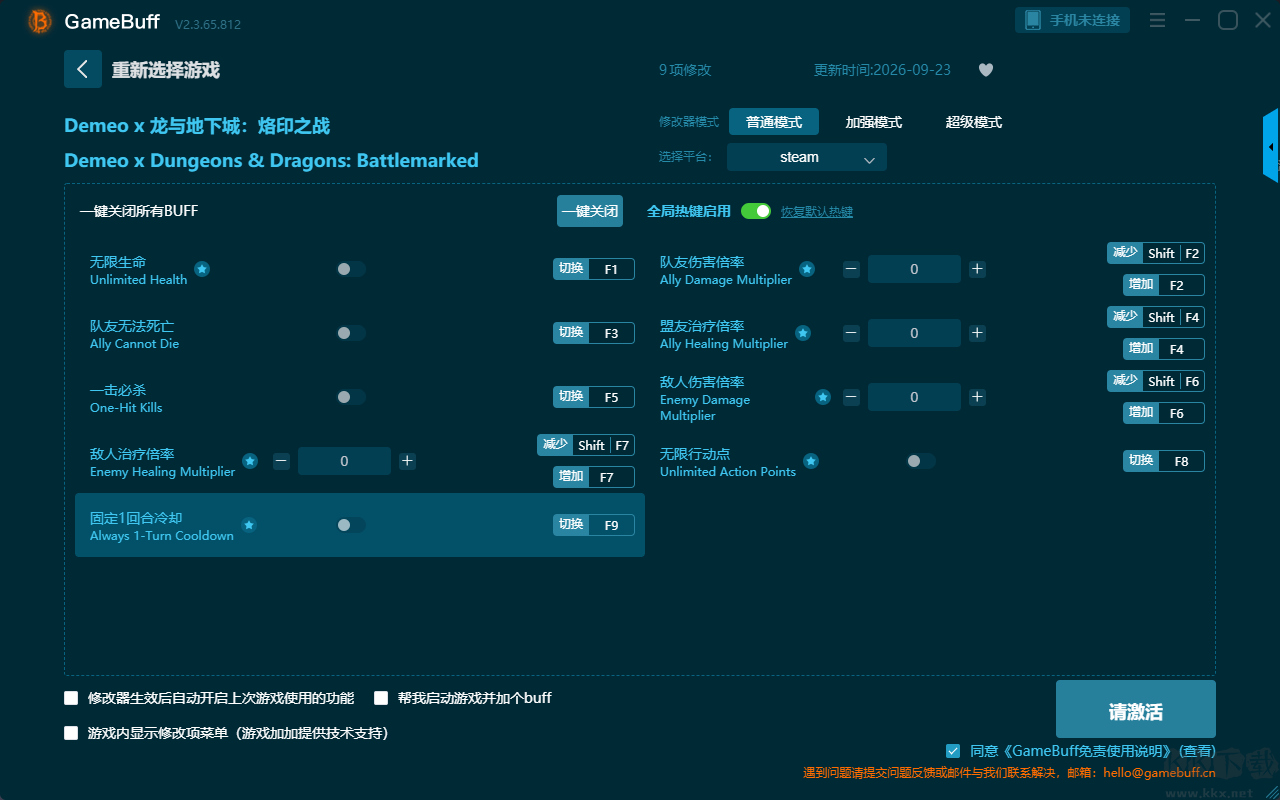Image resolution: width=1280 pixels, height=800 pixels.
Task: Click the Ally Healing Multiplier value field
Action: click(x=914, y=333)
